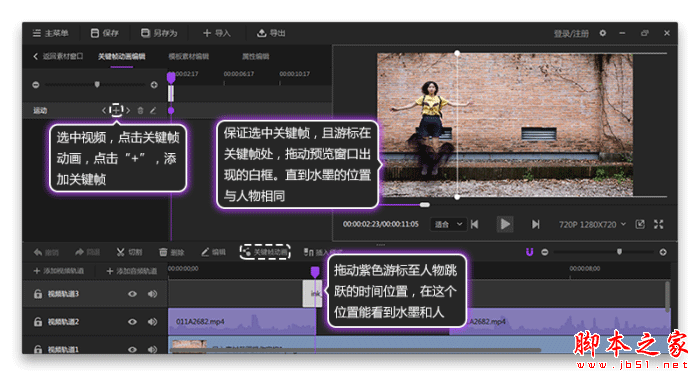This screenshot has height=376, width=700.
Task: Select first 011A2682.mp4 clip on 视频轨道2
Action: click(x=242, y=322)
